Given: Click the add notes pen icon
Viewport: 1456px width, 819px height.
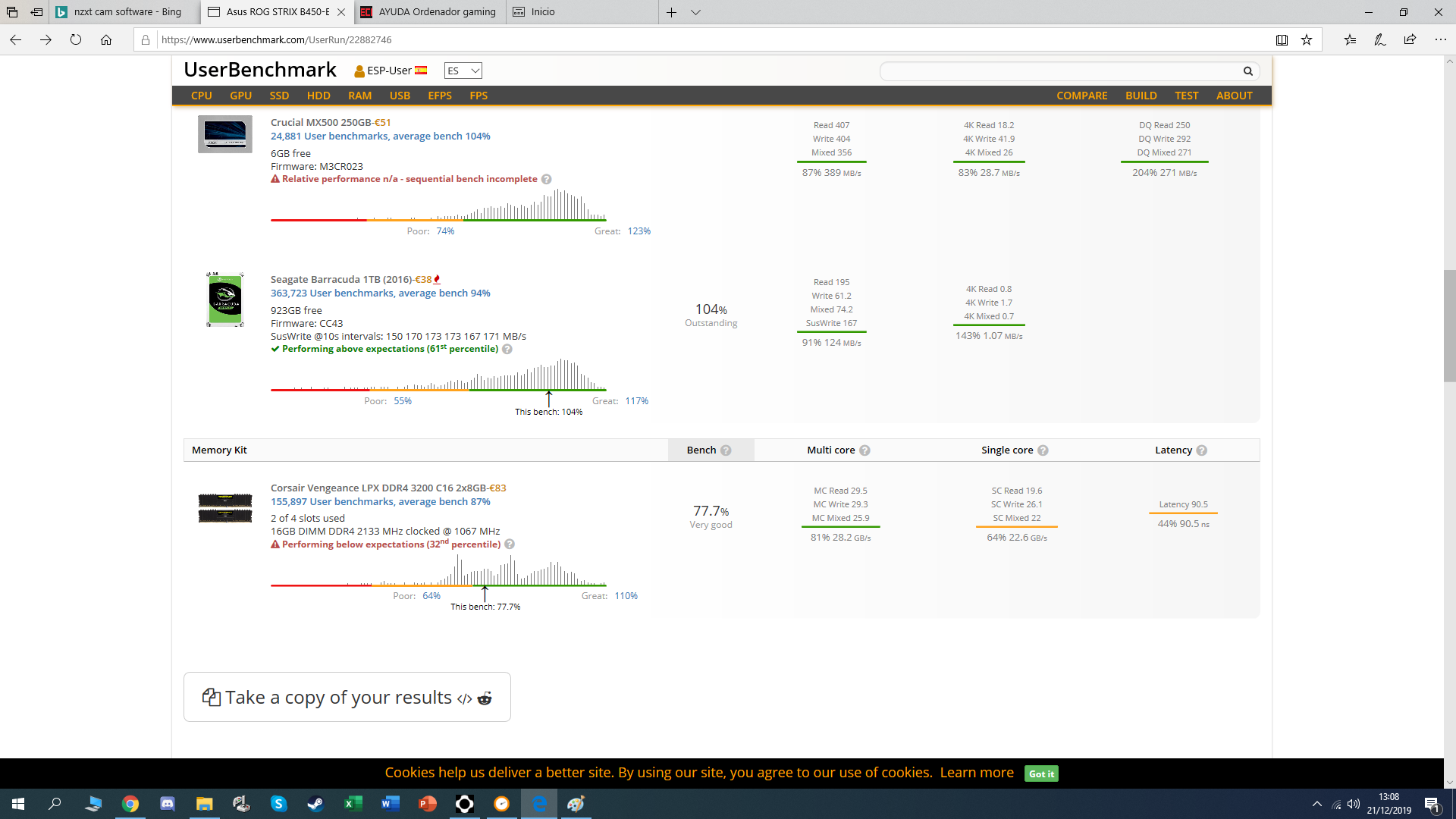Looking at the screenshot, I should (x=1380, y=39).
